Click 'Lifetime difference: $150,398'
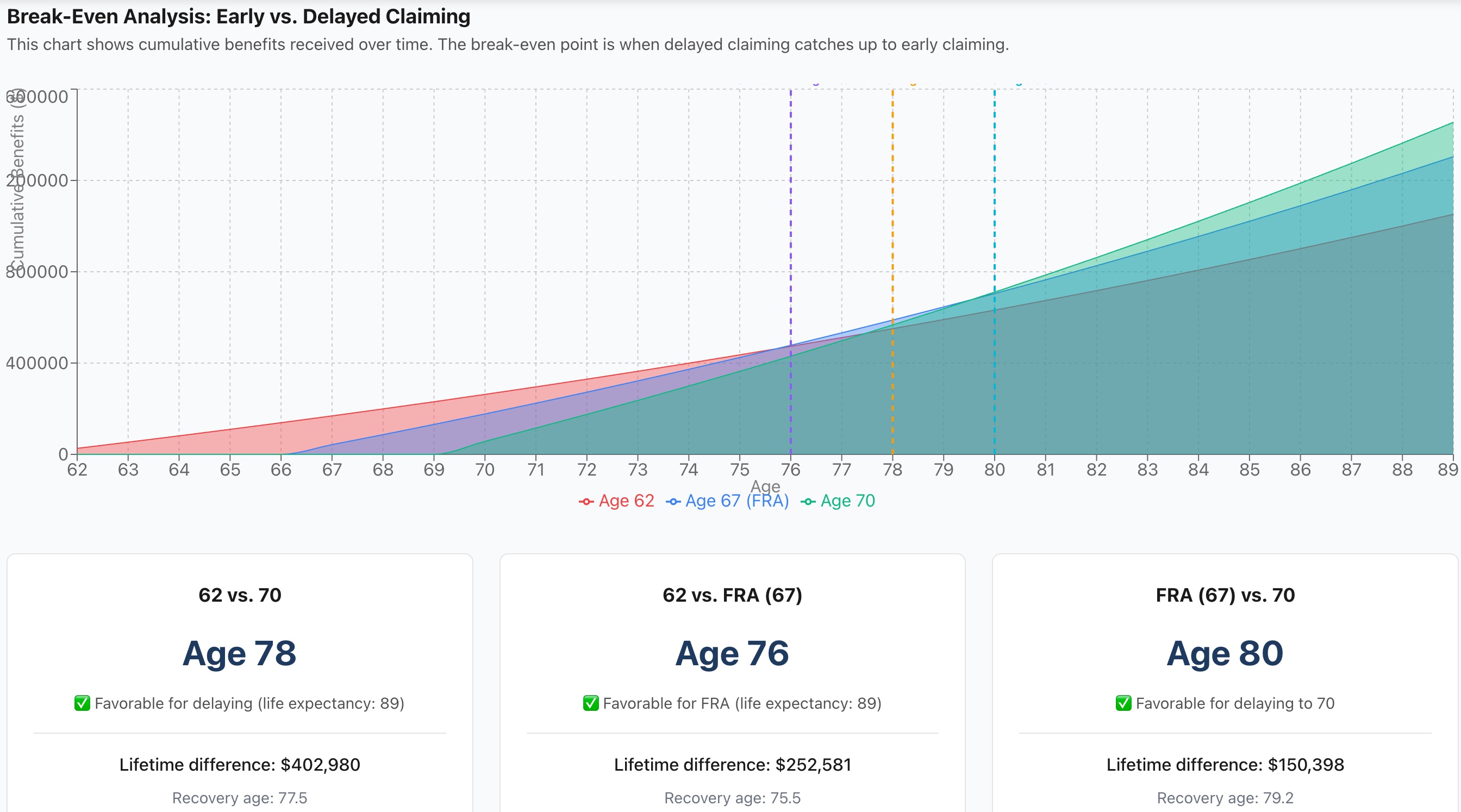Screen dimensions: 1461x812 (1225, 764)
